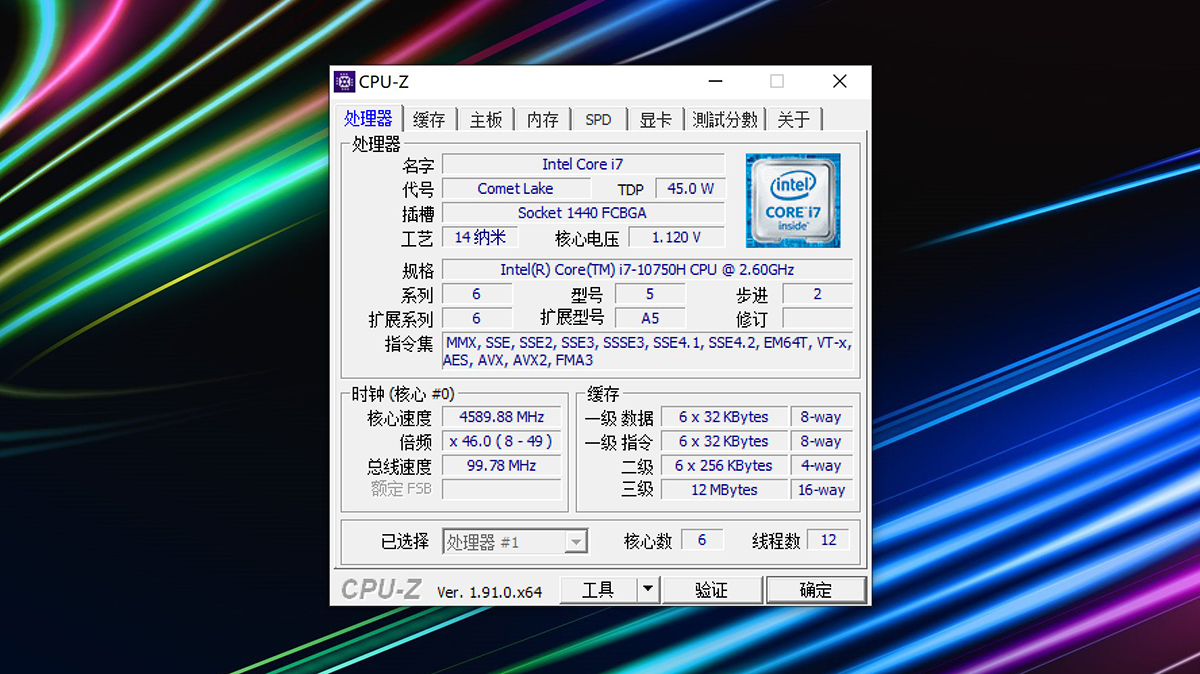Click the 时钟 (核心 #0) group label
The width and height of the screenshot is (1200, 674).
coord(403,394)
